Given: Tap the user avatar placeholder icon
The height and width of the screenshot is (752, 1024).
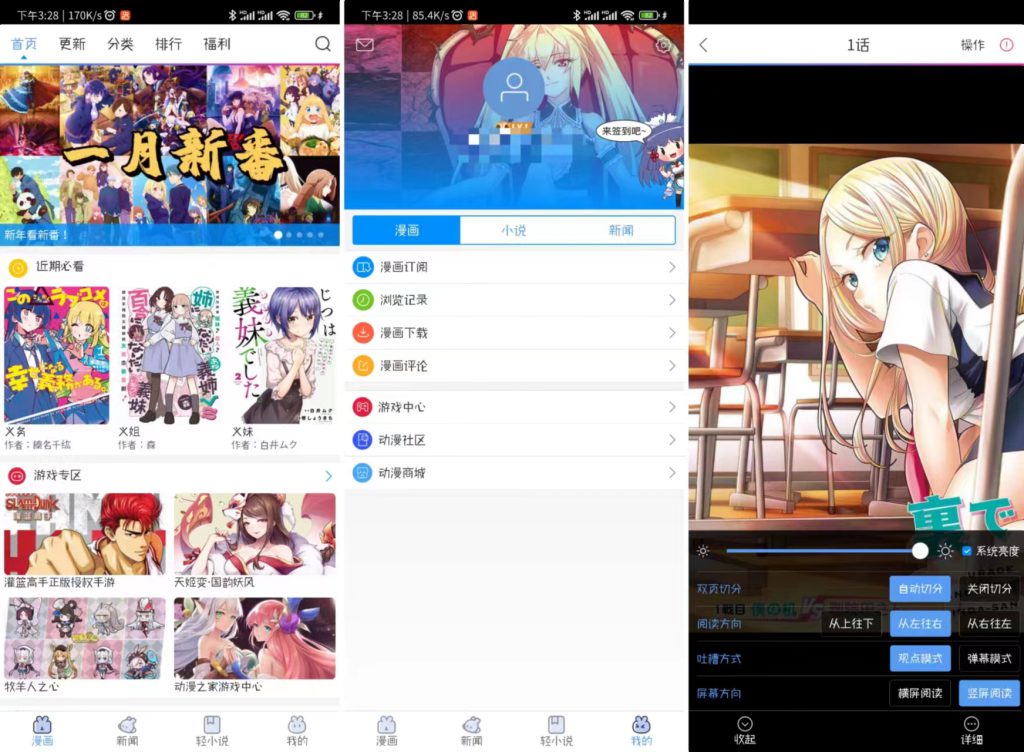Looking at the screenshot, I should (514, 88).
